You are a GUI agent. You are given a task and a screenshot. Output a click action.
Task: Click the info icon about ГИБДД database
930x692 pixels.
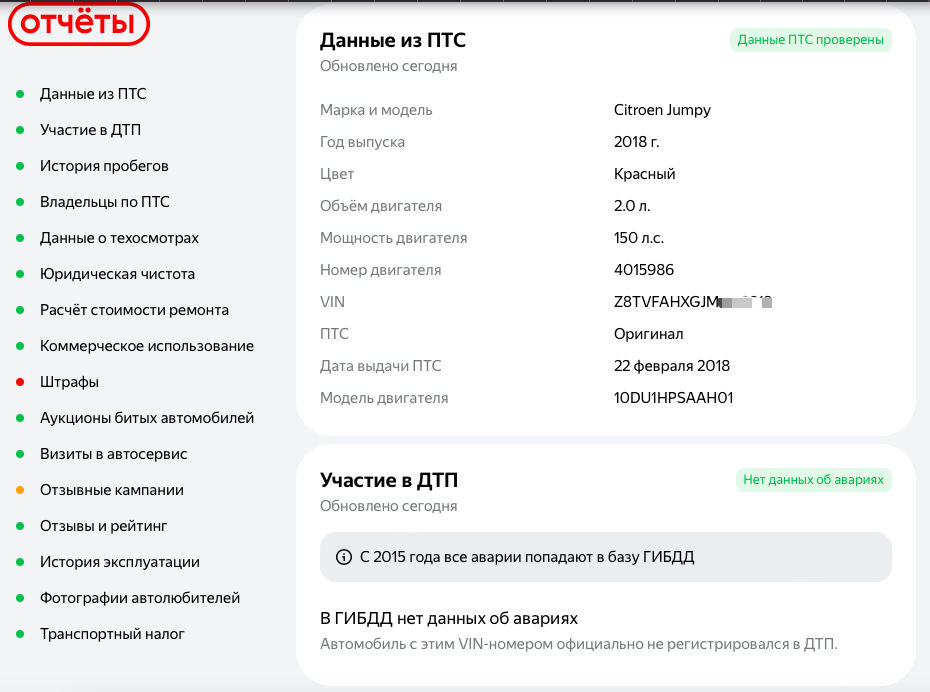[342, 557]
